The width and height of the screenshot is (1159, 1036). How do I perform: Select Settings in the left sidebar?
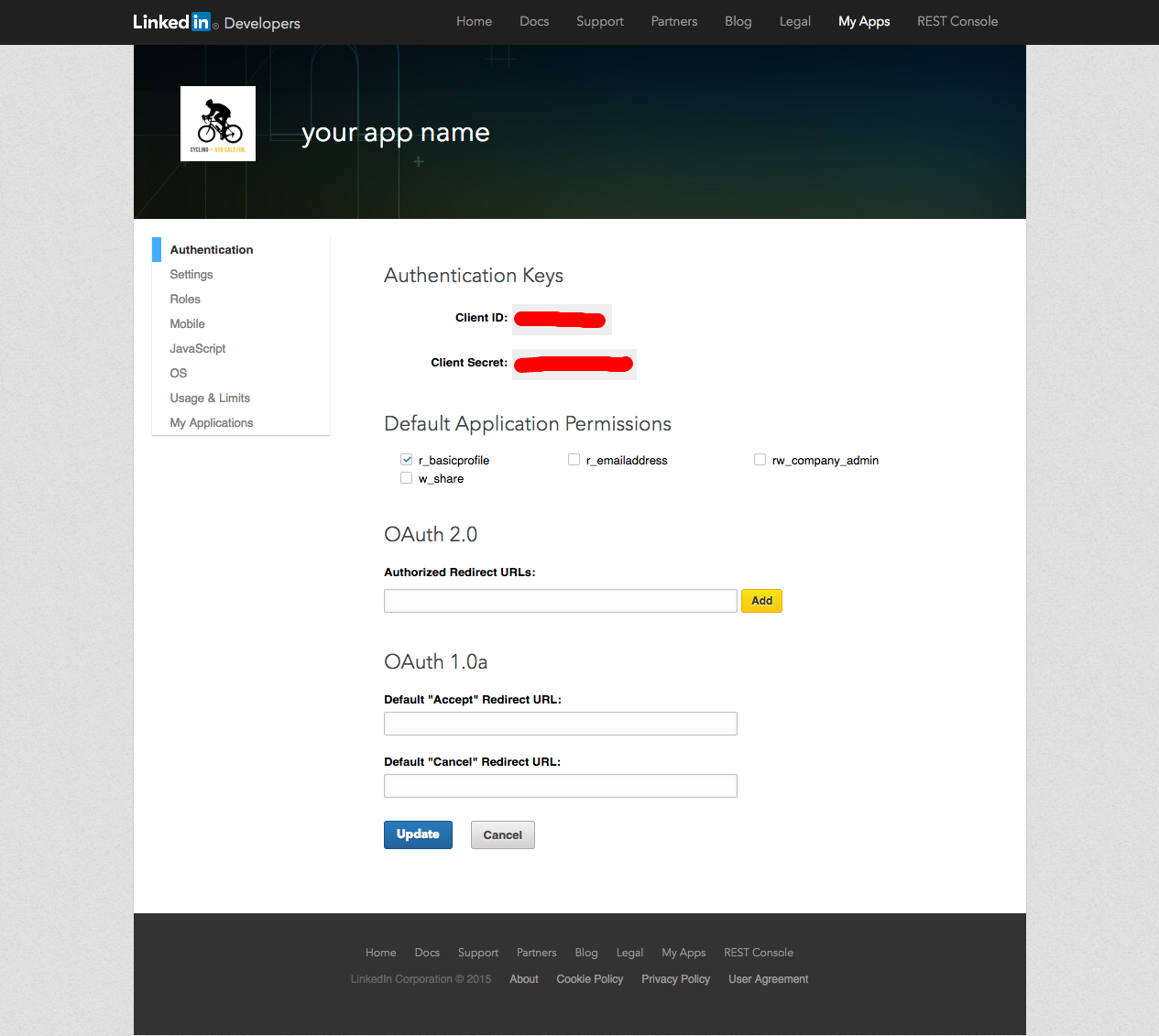(x=191, y=275)
